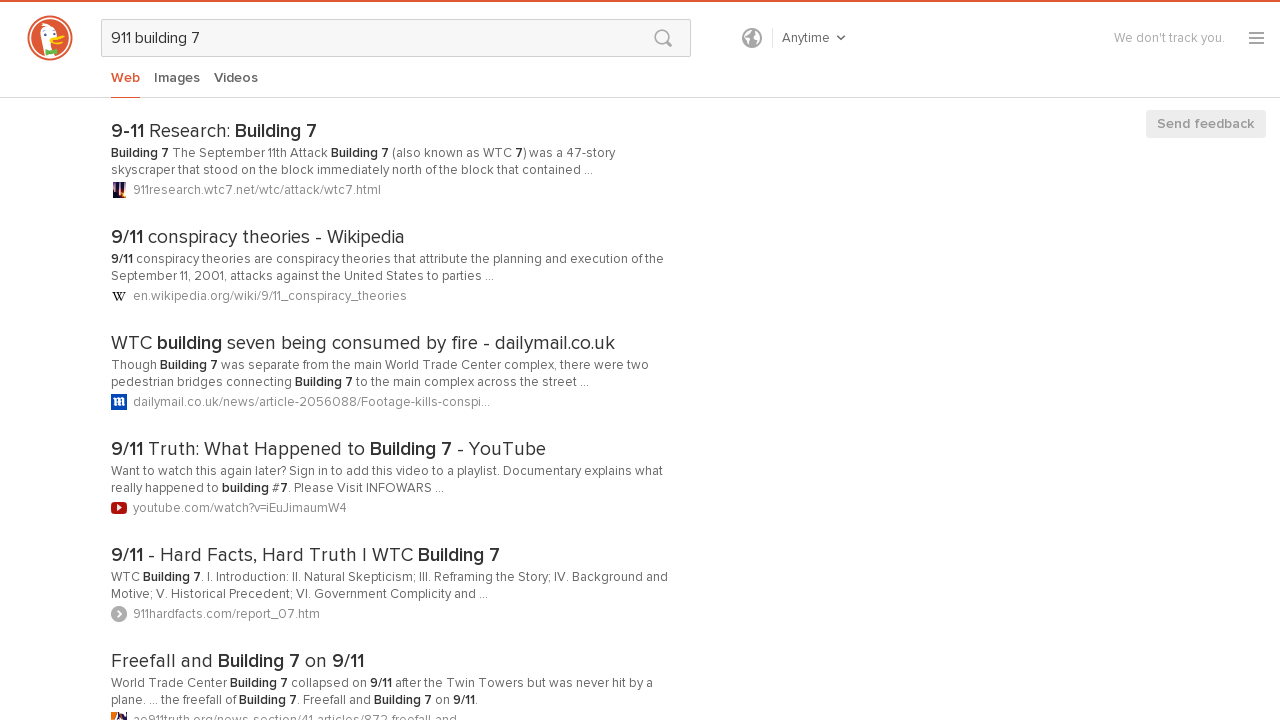
Task: Click the 'We don't track you.' text
Action: pos(1169,38)
